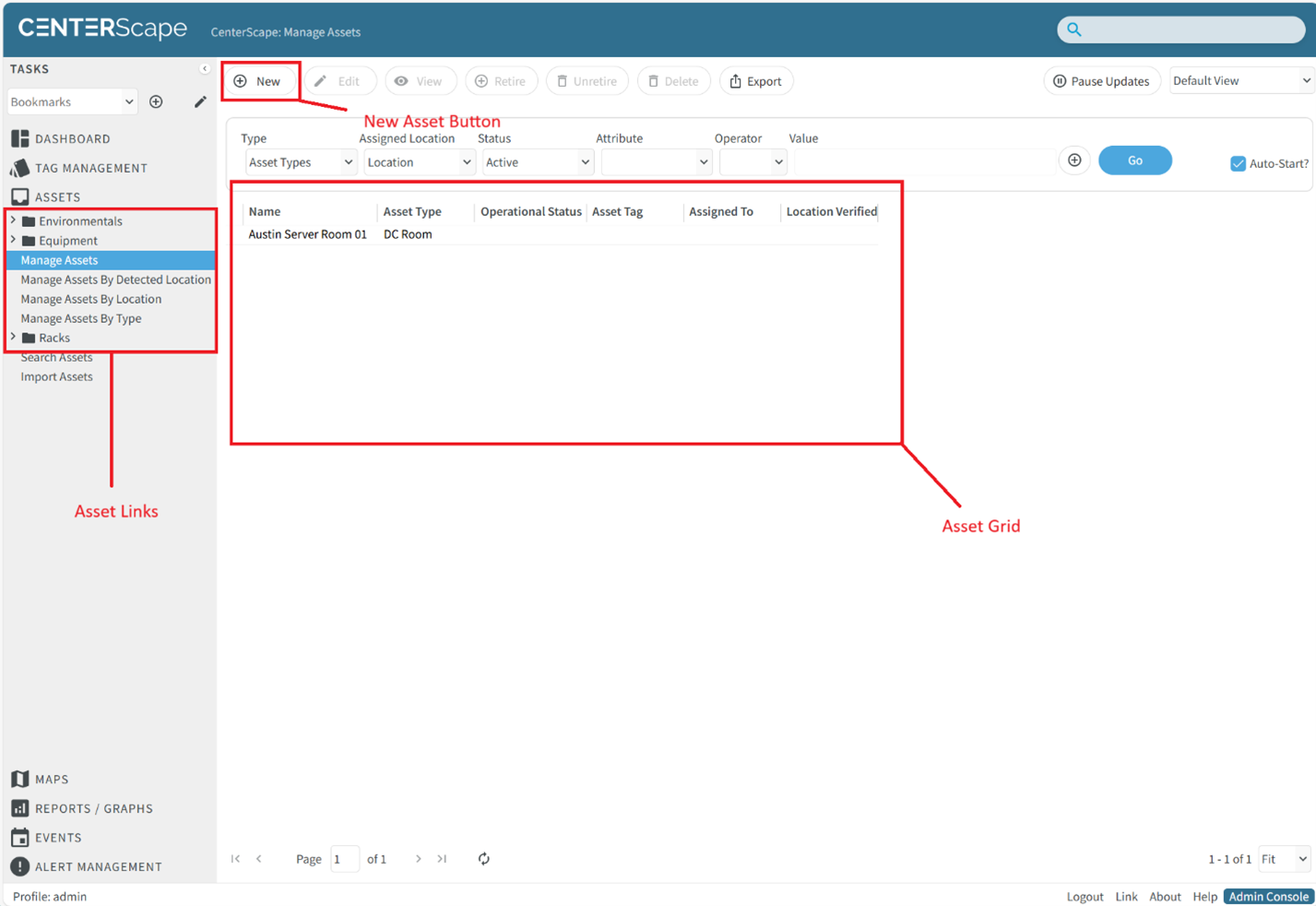
Task: Open the Status dropdown set to Active
Action: 537,162
